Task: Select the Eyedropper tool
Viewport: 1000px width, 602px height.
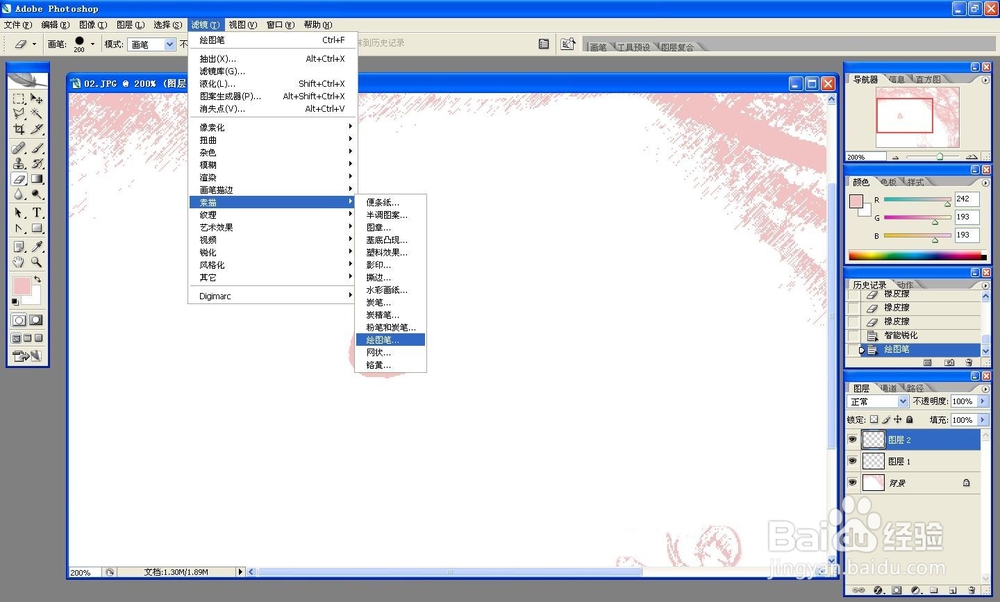Action: tap(36, 246)
